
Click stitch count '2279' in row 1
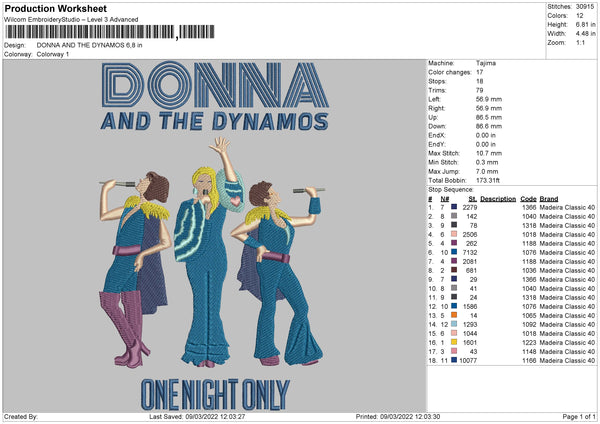click(x=470, y=207)
